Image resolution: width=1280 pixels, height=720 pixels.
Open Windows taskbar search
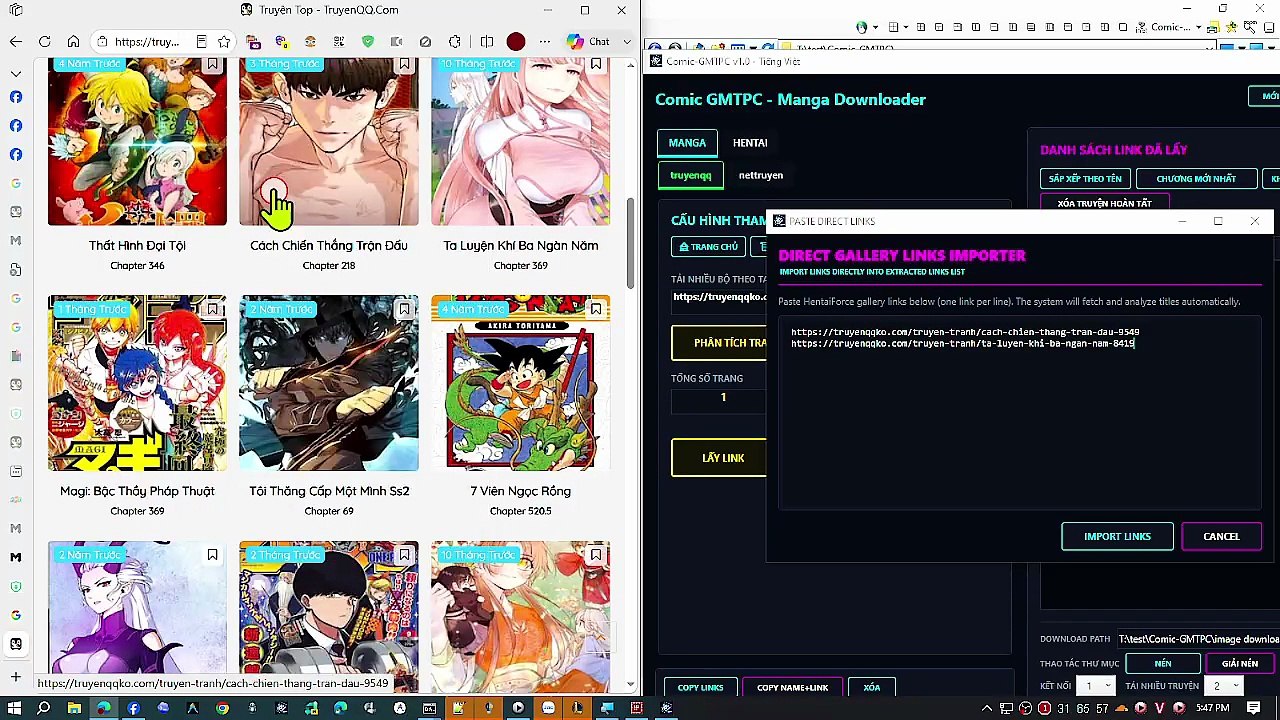click(44, 709)
